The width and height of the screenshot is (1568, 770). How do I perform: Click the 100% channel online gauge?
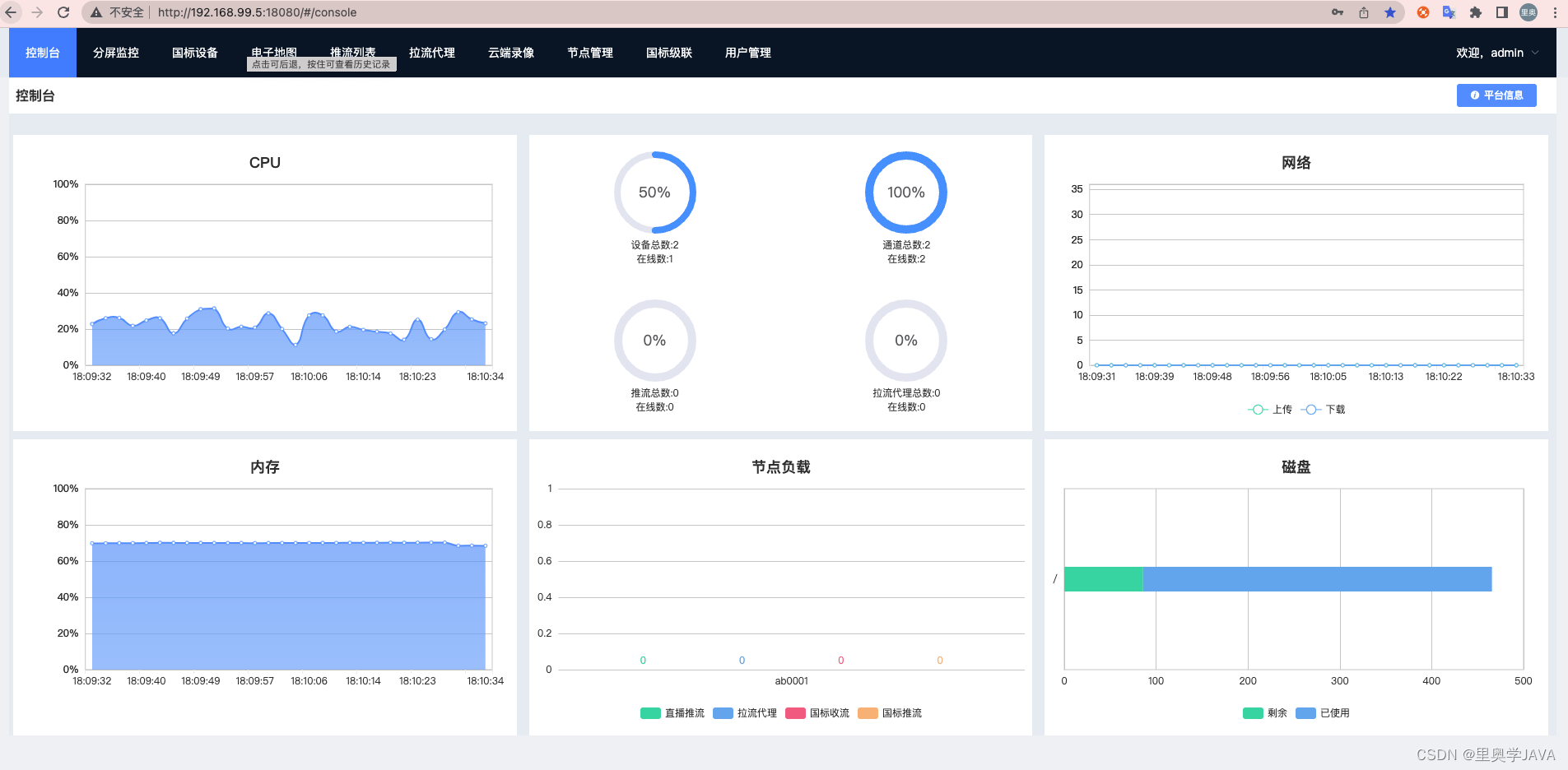(906, 192)
